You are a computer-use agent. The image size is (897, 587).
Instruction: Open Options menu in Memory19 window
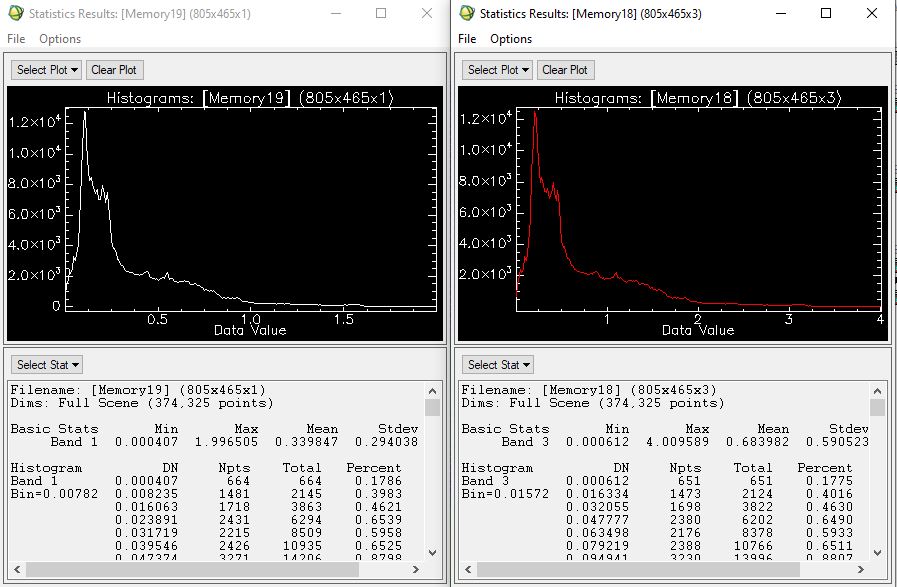pos(60,39)
